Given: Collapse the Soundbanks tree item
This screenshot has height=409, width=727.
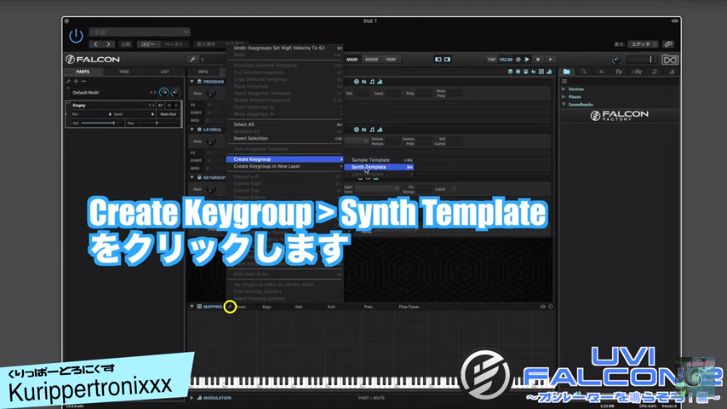Looking at the screenshot, I should tap(564, 105).
